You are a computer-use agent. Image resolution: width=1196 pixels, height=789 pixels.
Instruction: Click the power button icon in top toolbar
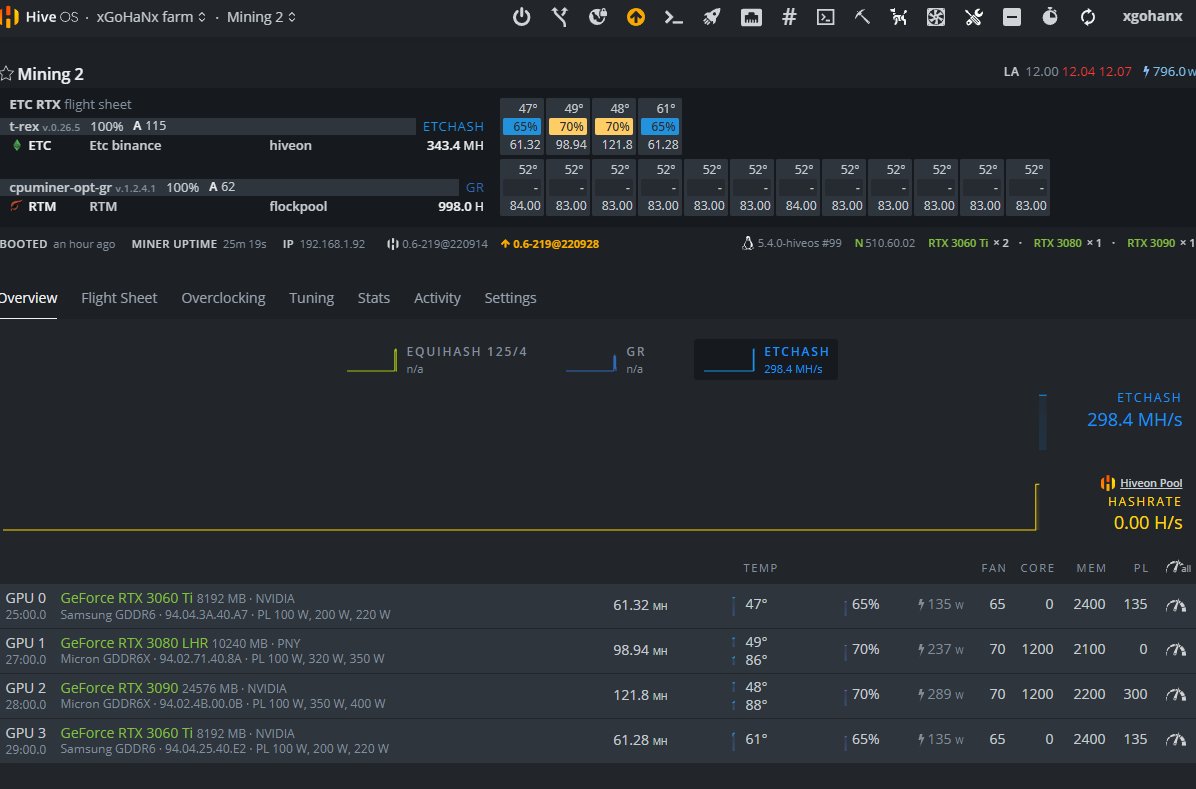(x=521, y=17)
